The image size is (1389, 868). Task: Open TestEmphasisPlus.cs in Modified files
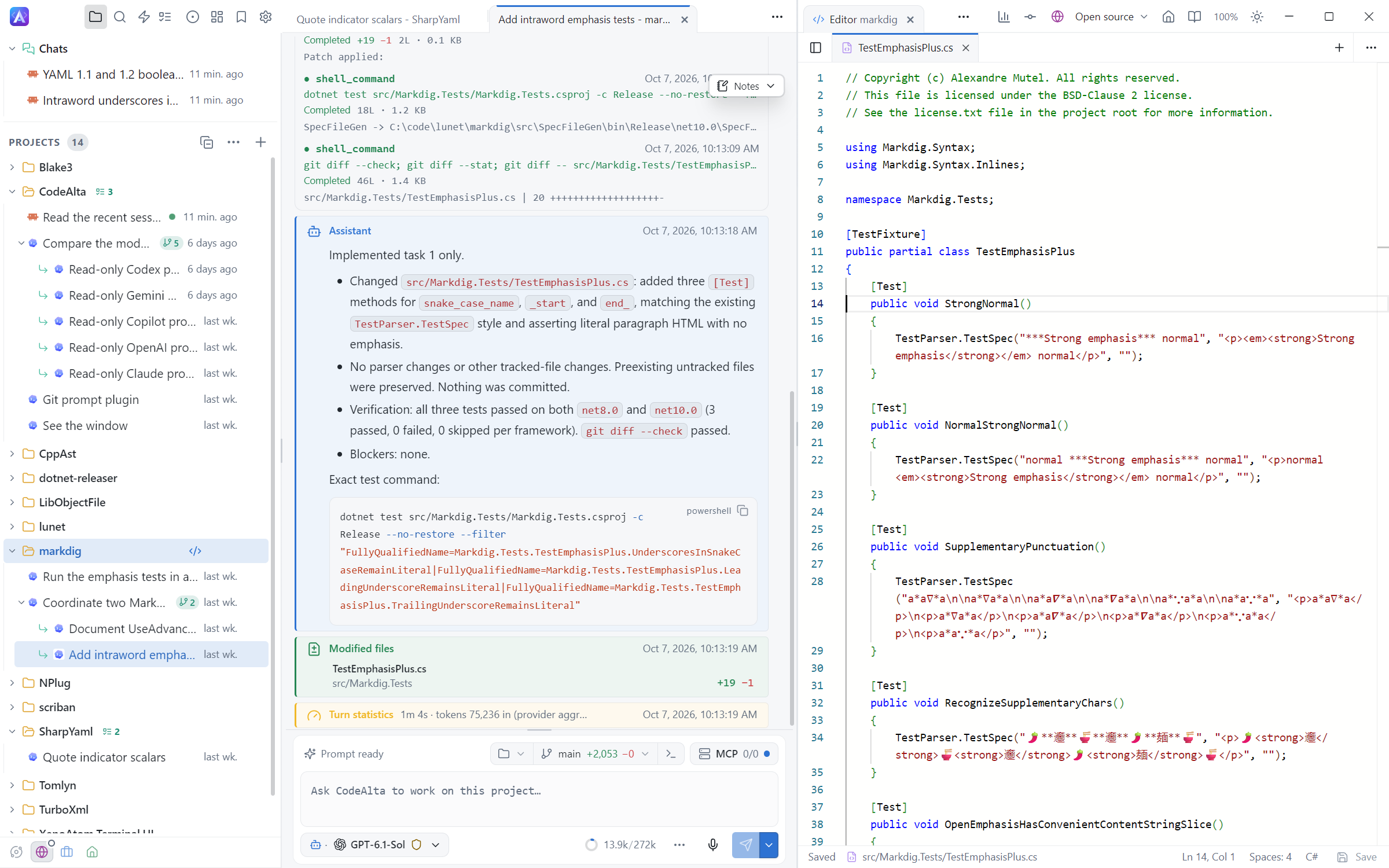[379, 668]
